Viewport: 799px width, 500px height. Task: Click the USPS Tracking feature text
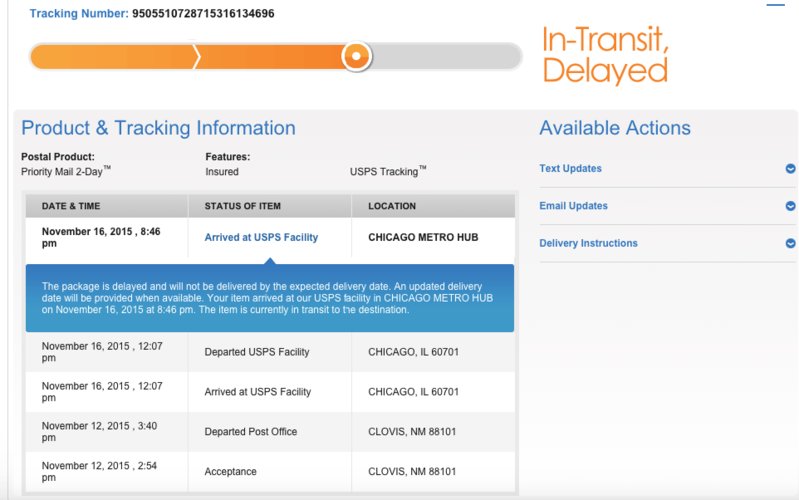pos(387,171)
